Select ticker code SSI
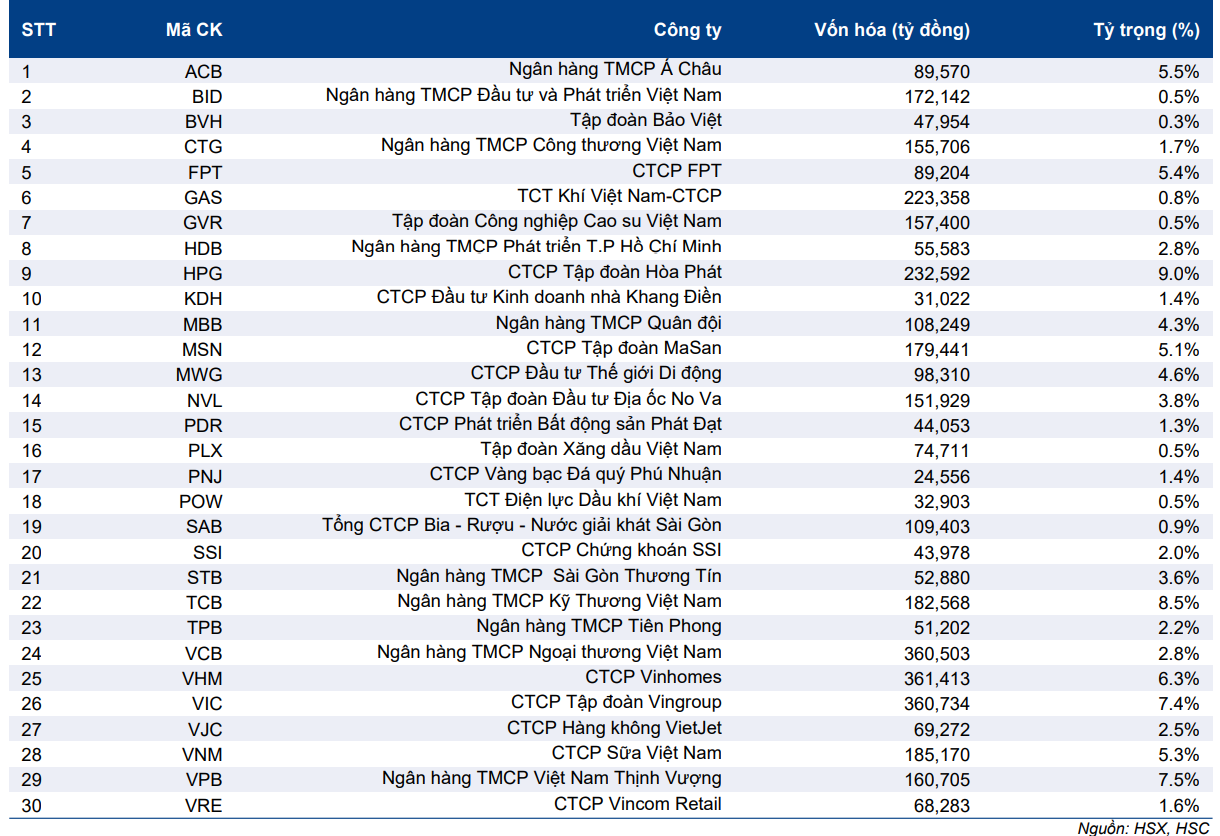Viewport: 1220px width, 836px height. pyautogui.click(x=208, y=552)
